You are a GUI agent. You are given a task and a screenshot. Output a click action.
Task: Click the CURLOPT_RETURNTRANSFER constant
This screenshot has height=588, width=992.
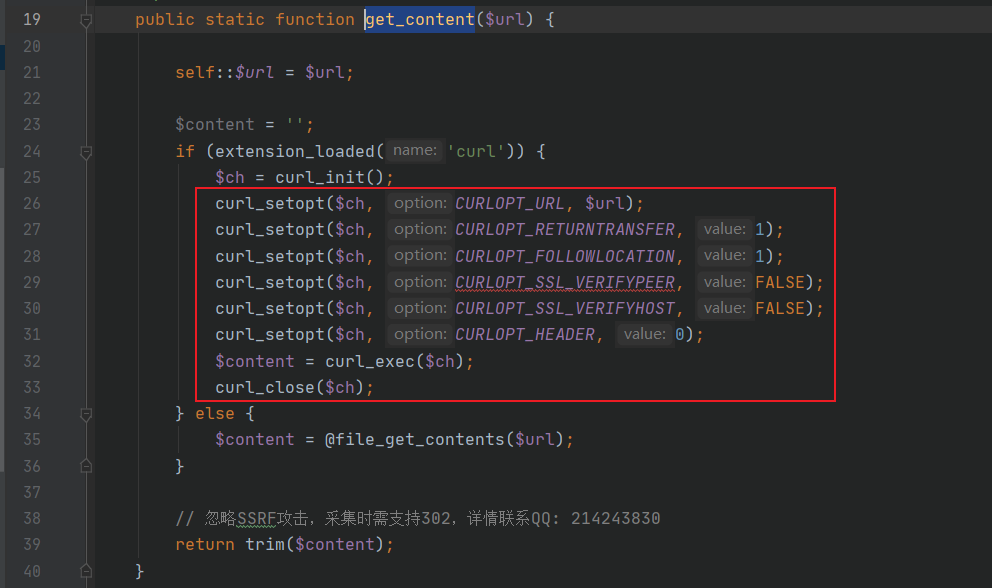(x=565, y=229)
